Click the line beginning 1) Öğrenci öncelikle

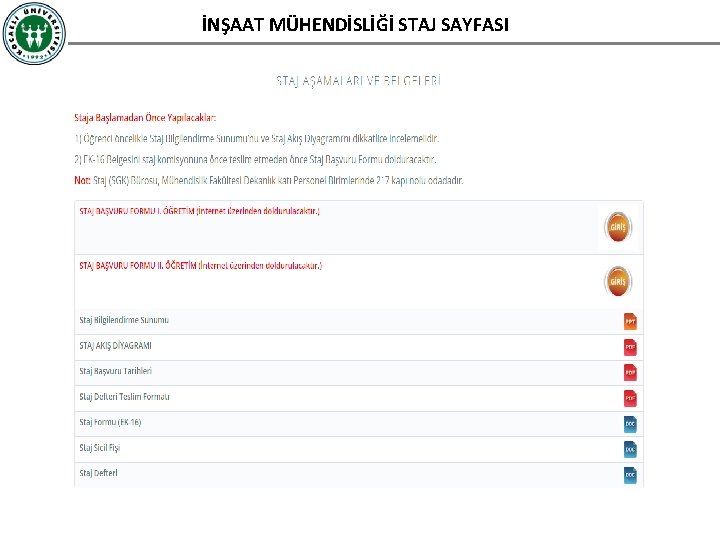pyautogui.click(x=257, y=138)
